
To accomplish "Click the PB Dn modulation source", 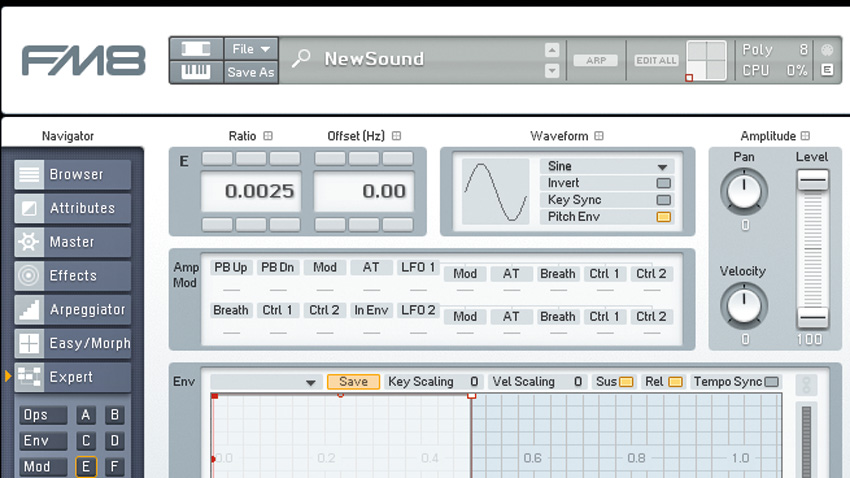I will click(x=278, y=267).
